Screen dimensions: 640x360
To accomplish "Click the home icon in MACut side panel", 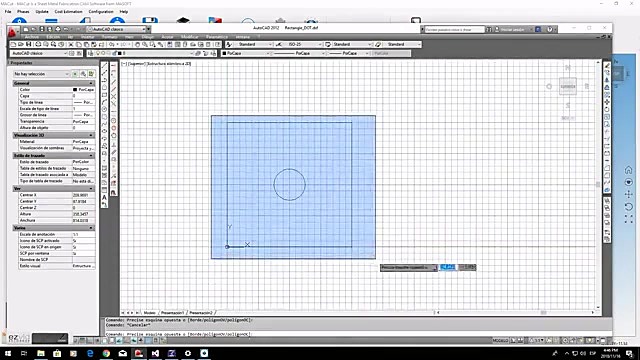I will [629, 170].
